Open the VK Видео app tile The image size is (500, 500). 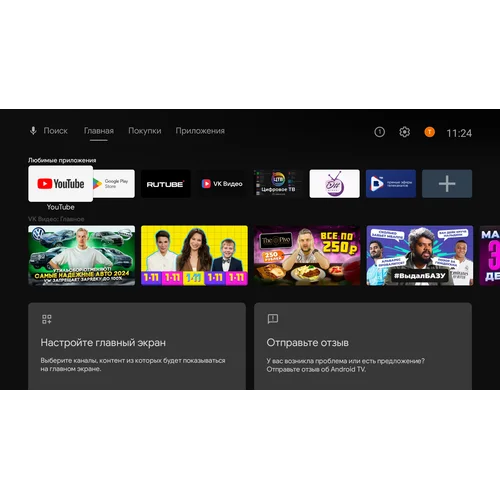pos(222,184)
